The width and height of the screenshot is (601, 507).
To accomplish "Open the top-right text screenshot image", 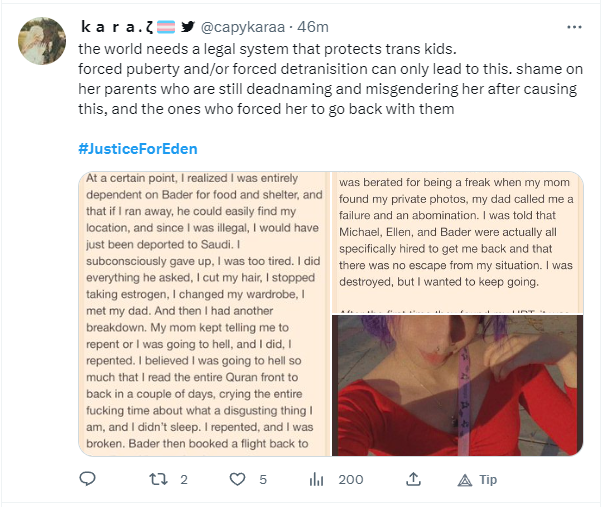I will (458, 243).
